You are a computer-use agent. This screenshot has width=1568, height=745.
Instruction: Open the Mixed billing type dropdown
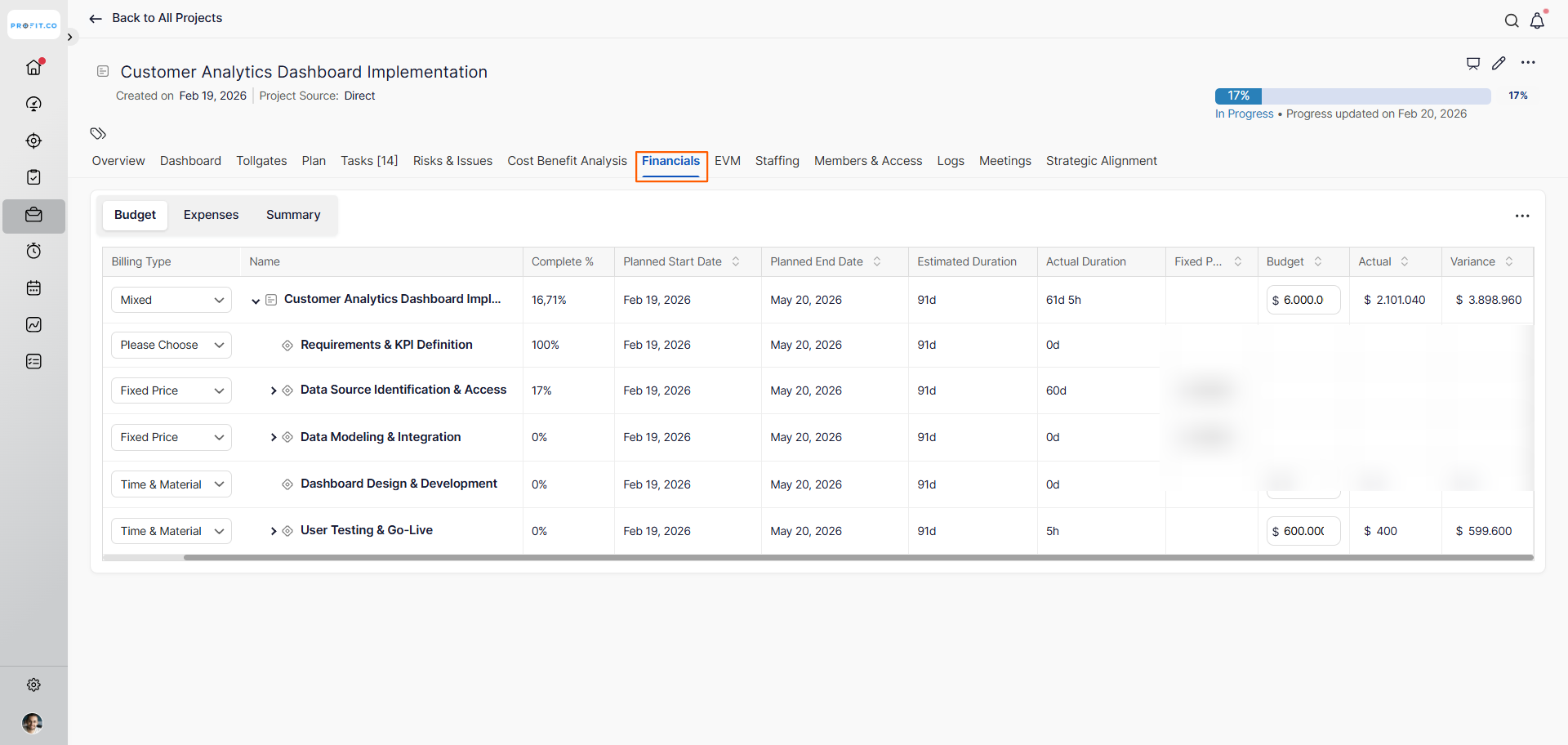click(171, 300)
